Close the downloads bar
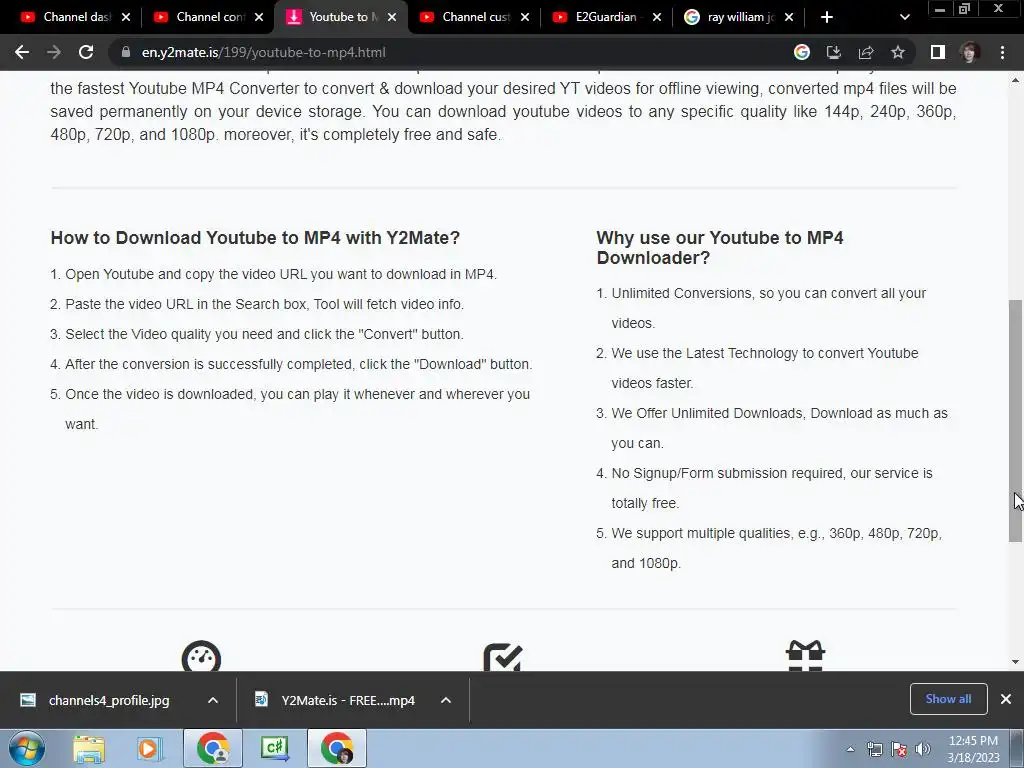The height and width of the screenshot is (768, 1024). tap(1006, 699)
